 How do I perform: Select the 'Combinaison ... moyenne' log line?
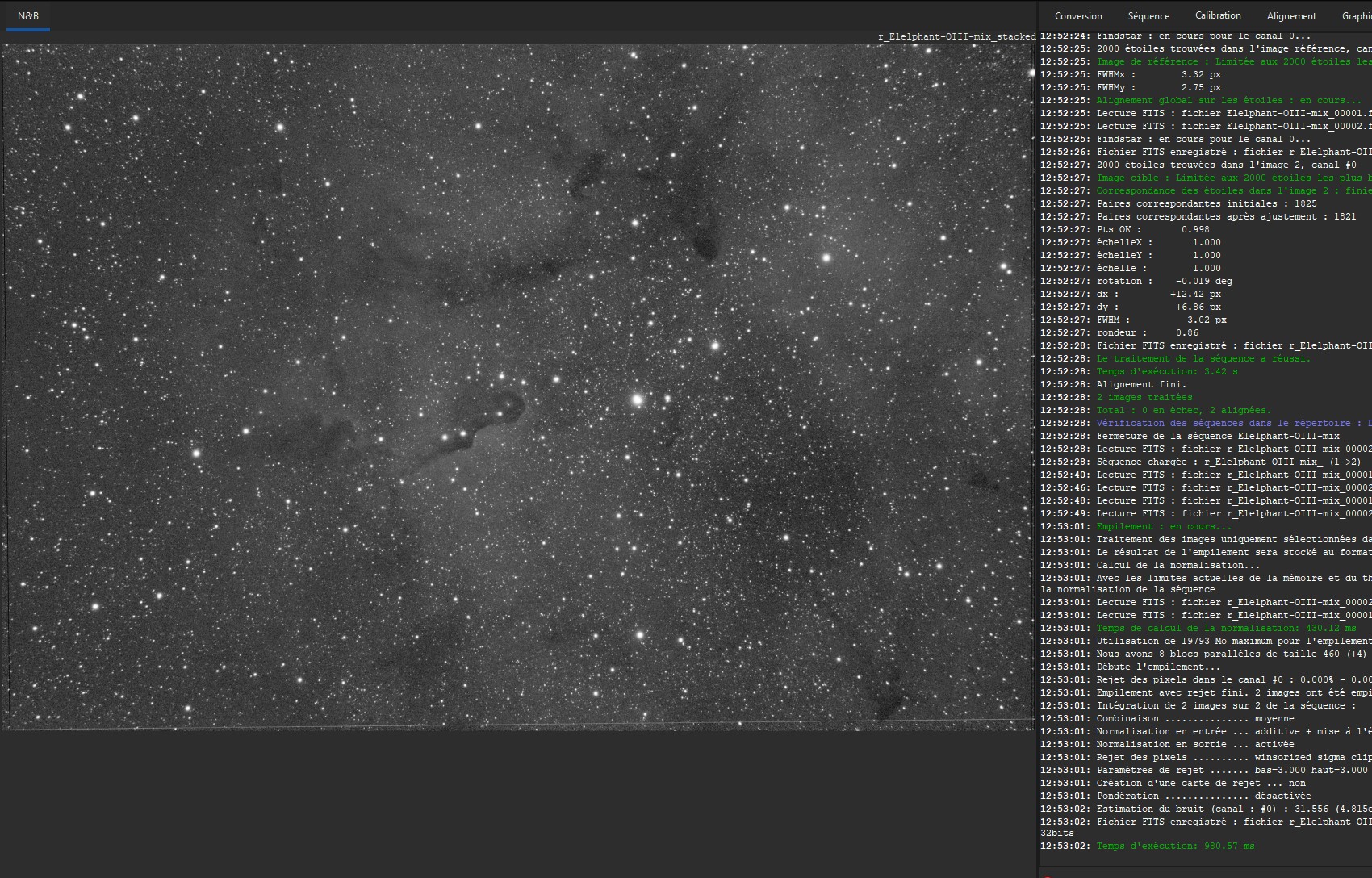1167,718
